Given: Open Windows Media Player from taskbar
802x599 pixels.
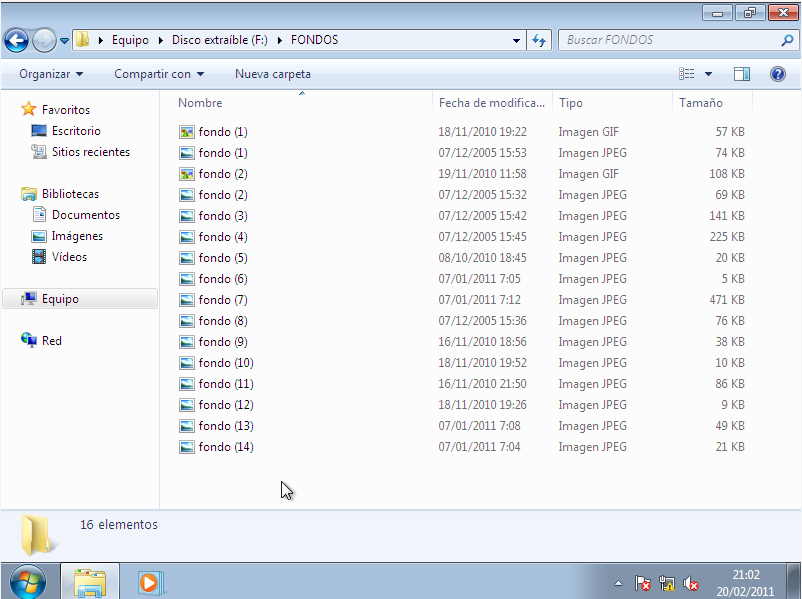Looking at the screenshot, I should pos(150,581).
